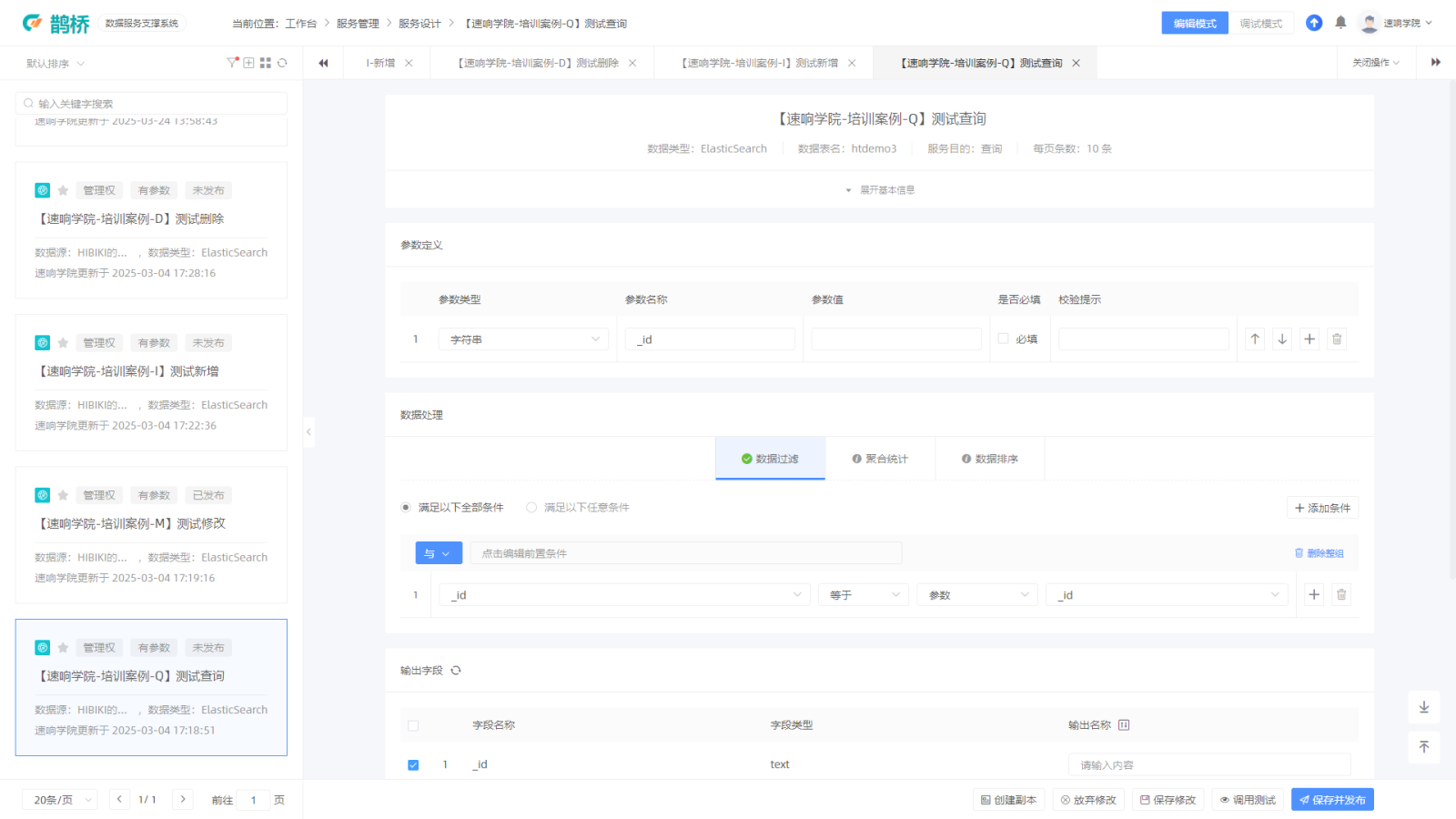The image size is (1456, 819).
Task: Delete the _id parameter row via trash icon
Action: [1337, 339]
